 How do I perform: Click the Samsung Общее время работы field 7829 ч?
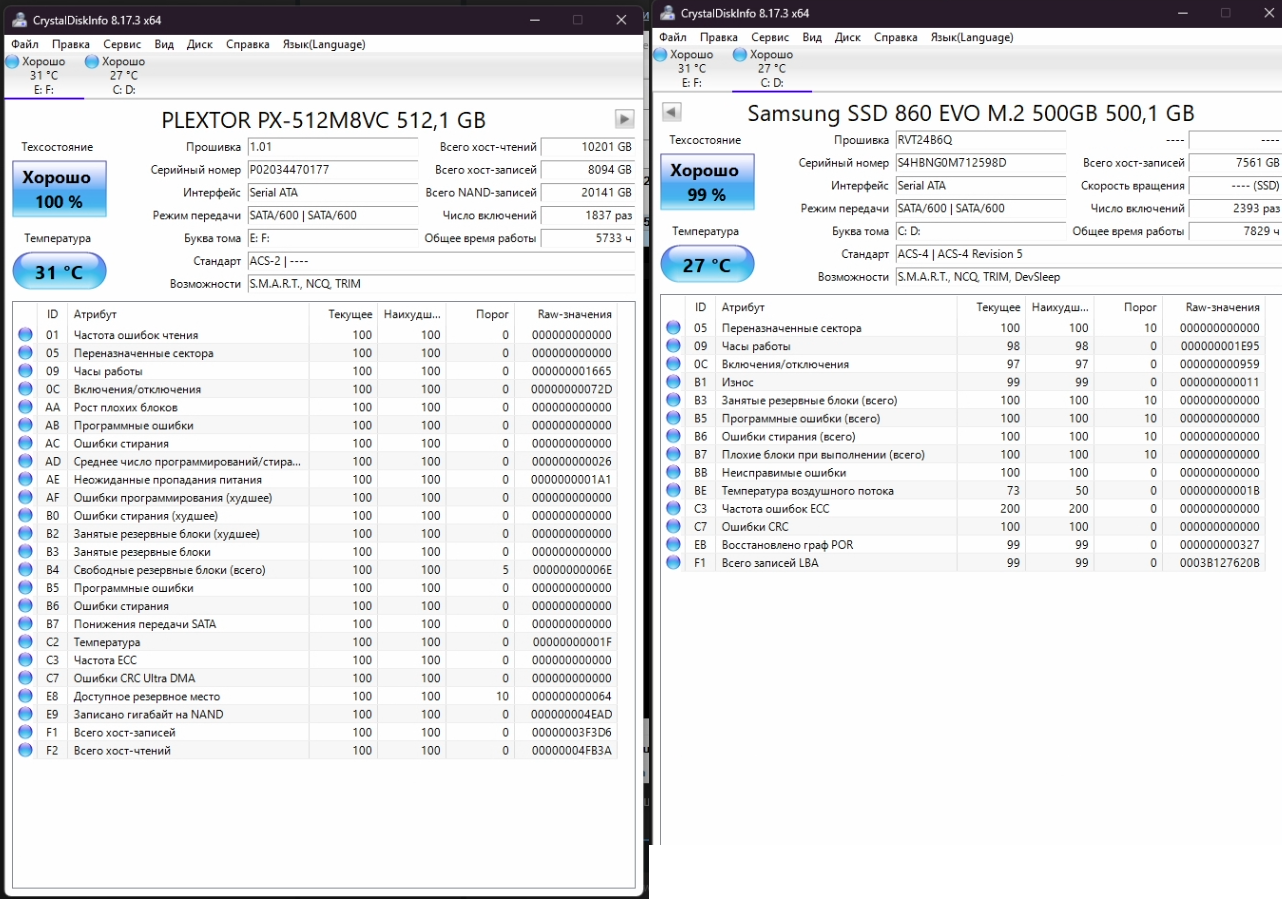(1235, 231)
